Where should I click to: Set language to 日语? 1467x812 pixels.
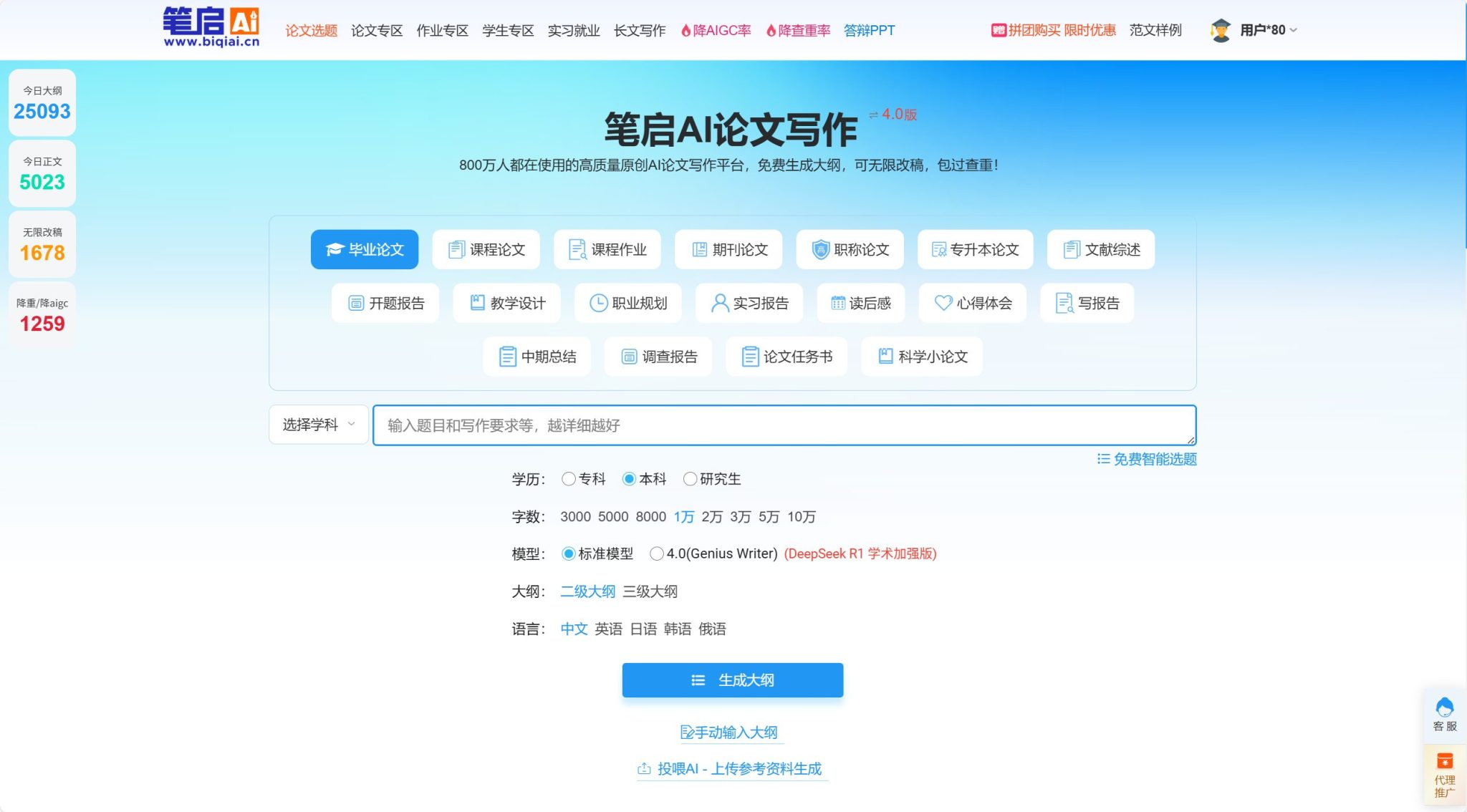643,629
